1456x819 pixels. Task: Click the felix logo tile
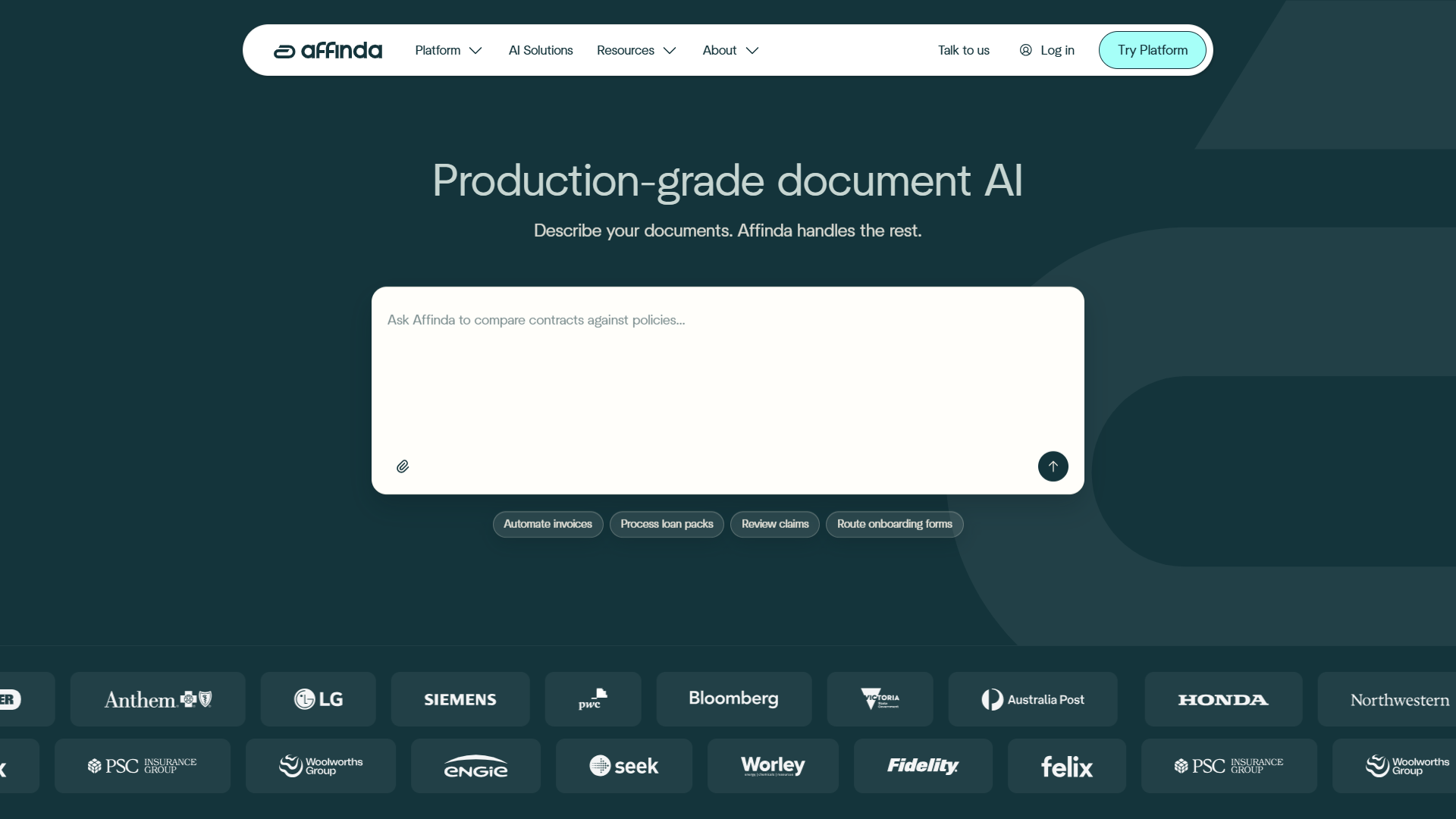(1067, 766)
